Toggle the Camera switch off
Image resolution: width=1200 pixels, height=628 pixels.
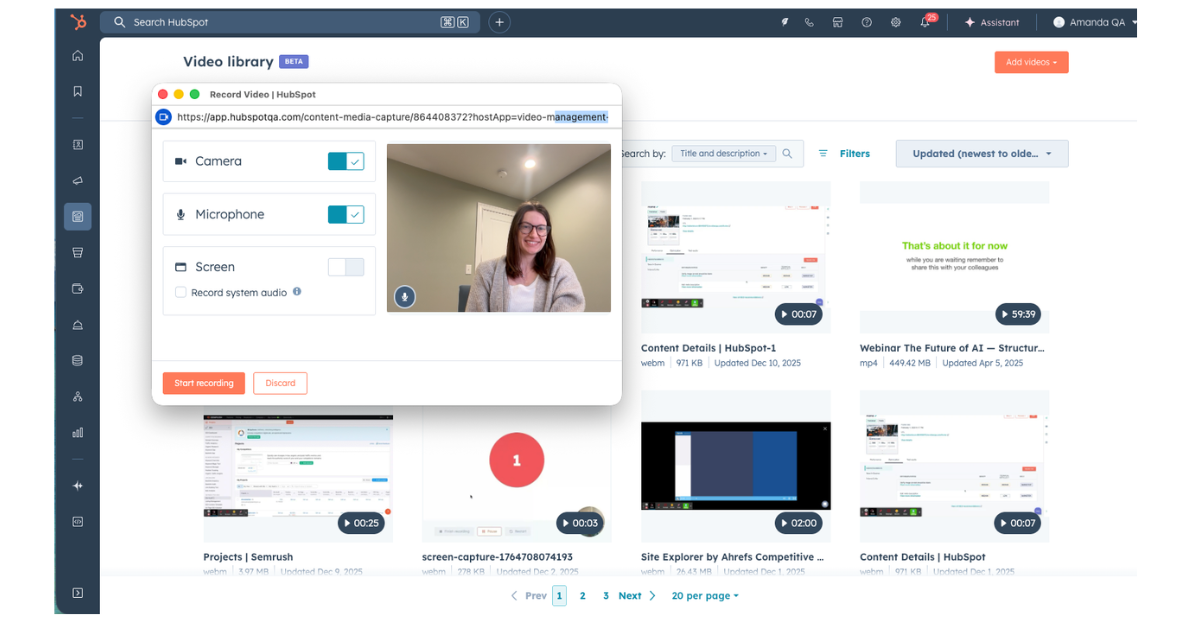tap(345, 161)
